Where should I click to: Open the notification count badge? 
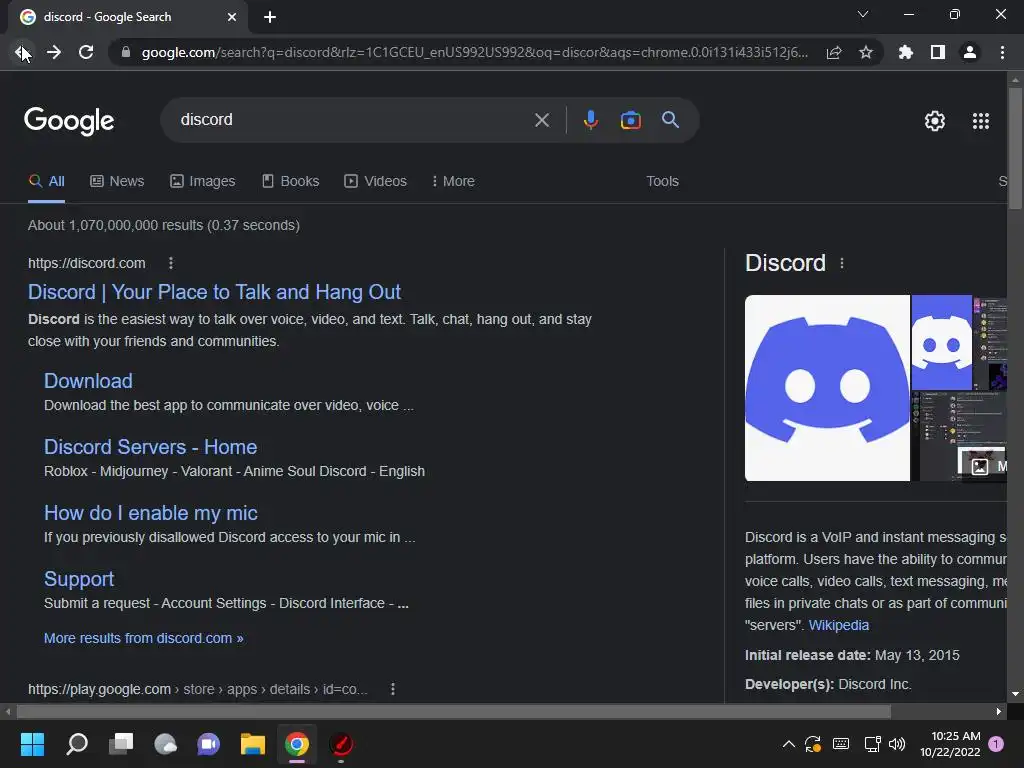click(x=996, y=744)
